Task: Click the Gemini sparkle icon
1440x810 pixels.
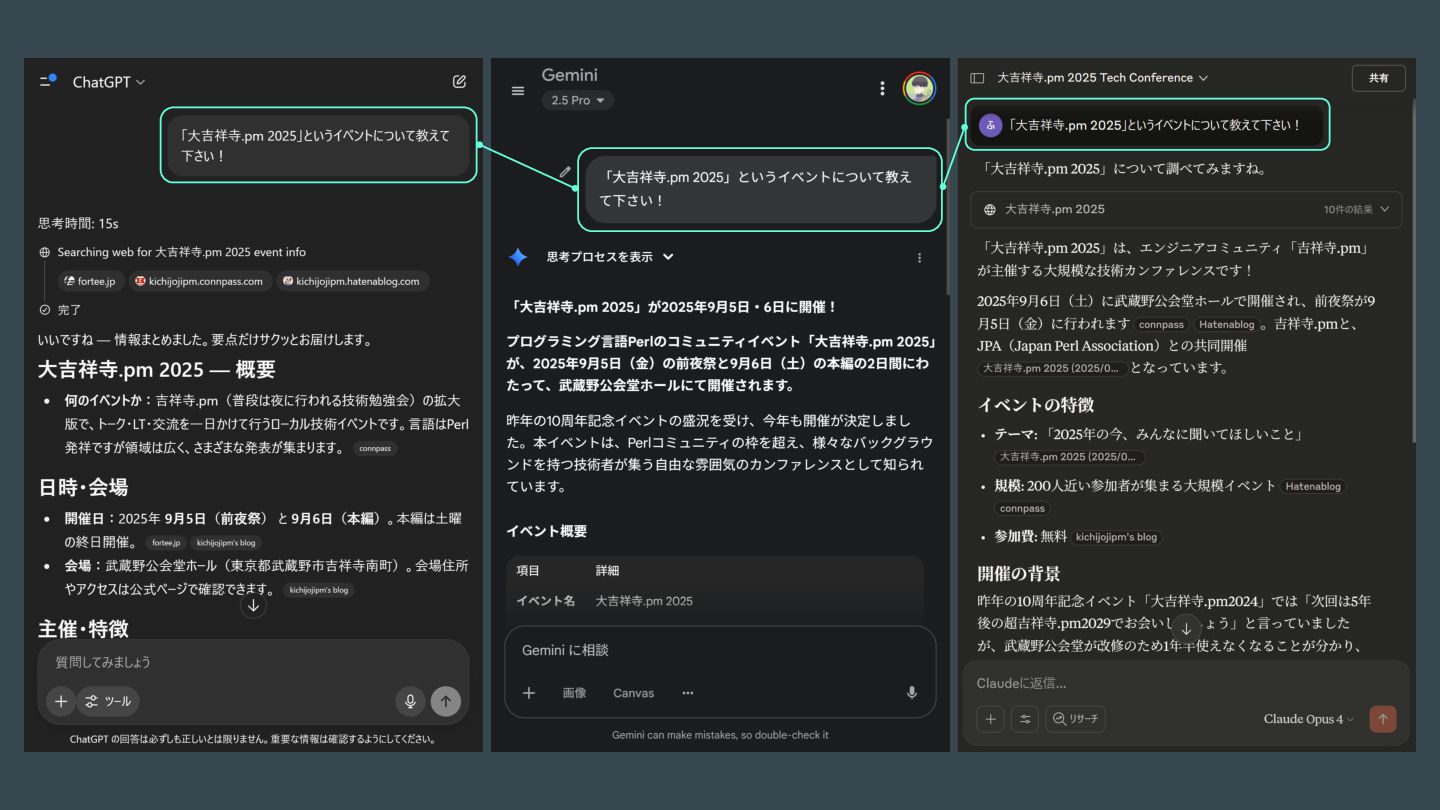Action: click(x=518, y=257)
